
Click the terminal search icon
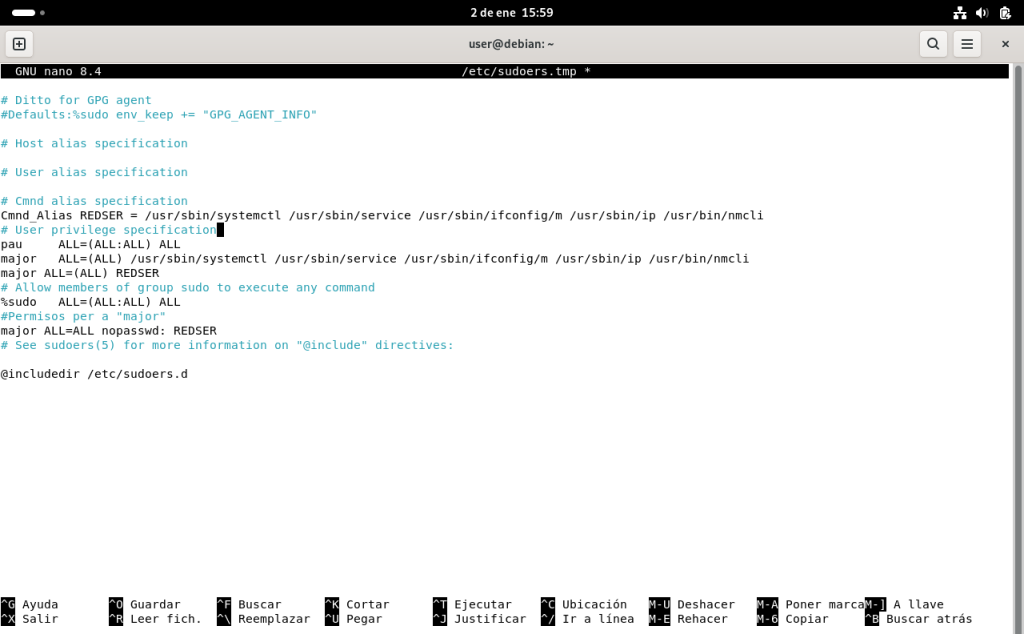(x=933, y=44)
